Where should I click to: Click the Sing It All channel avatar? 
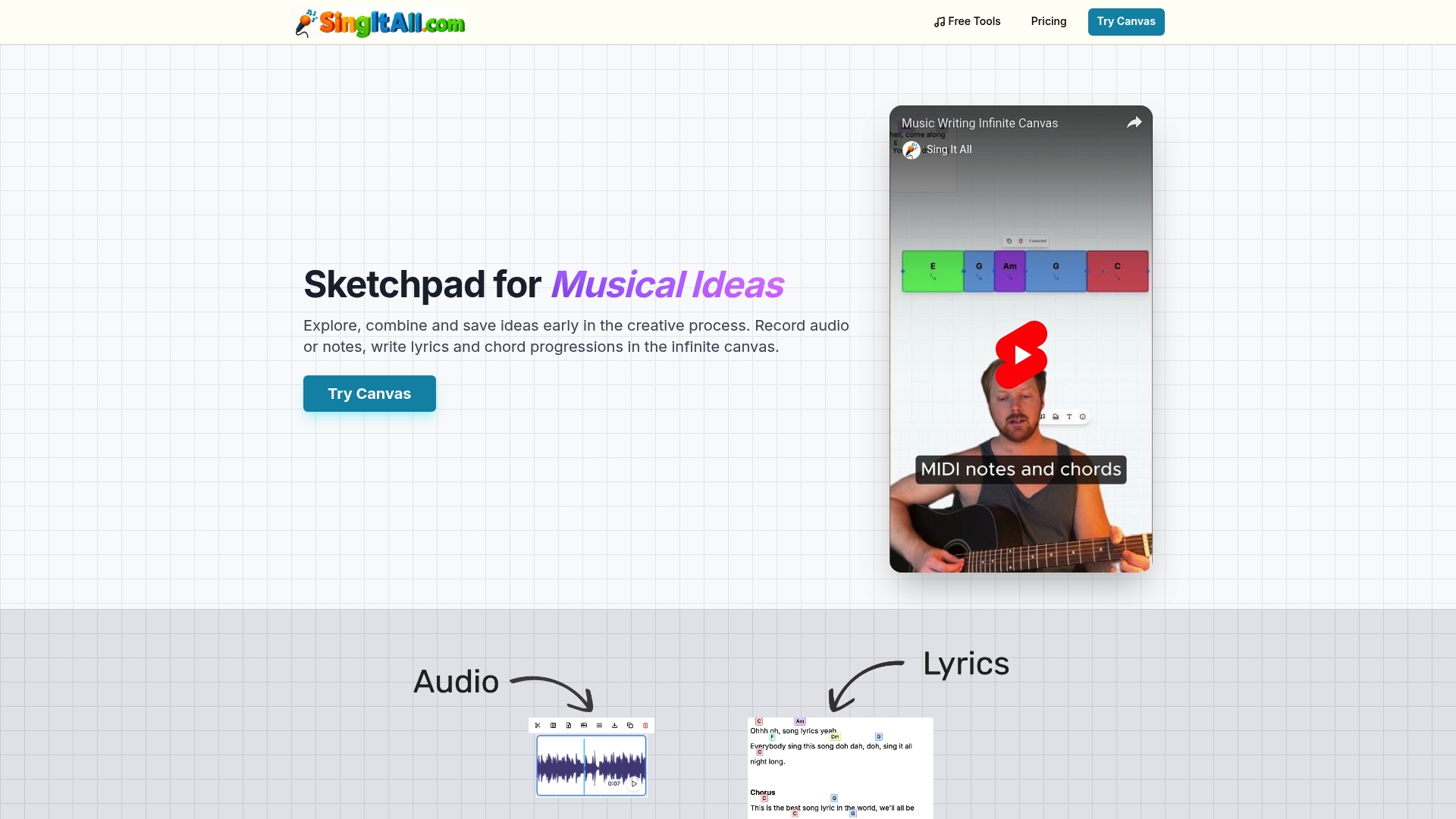click(912, 149)
